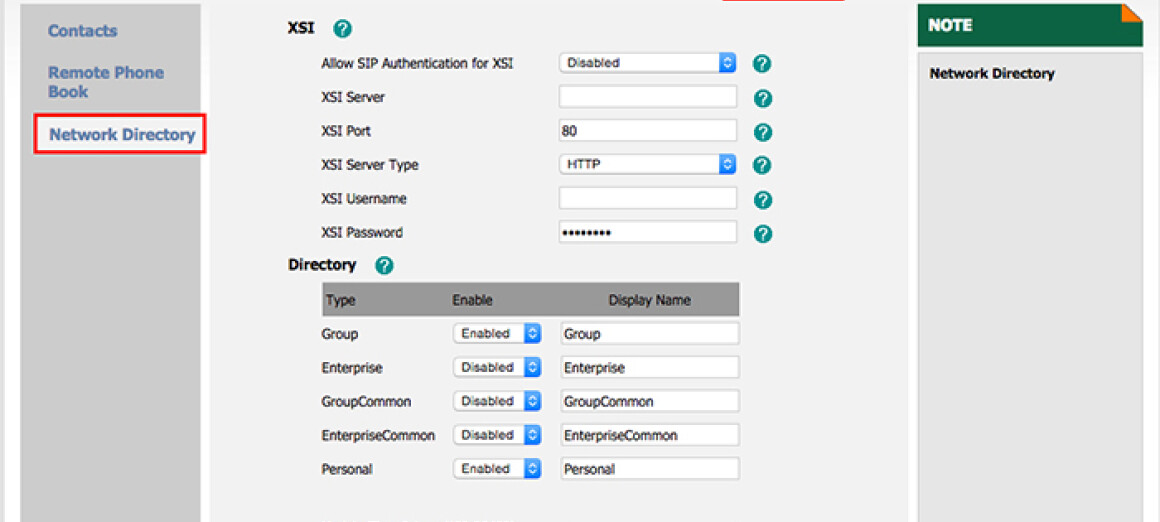The width and height of the screenshot is (1160, 522).
Task: Open the Contacts sidebar item
Action: point(82,31)
